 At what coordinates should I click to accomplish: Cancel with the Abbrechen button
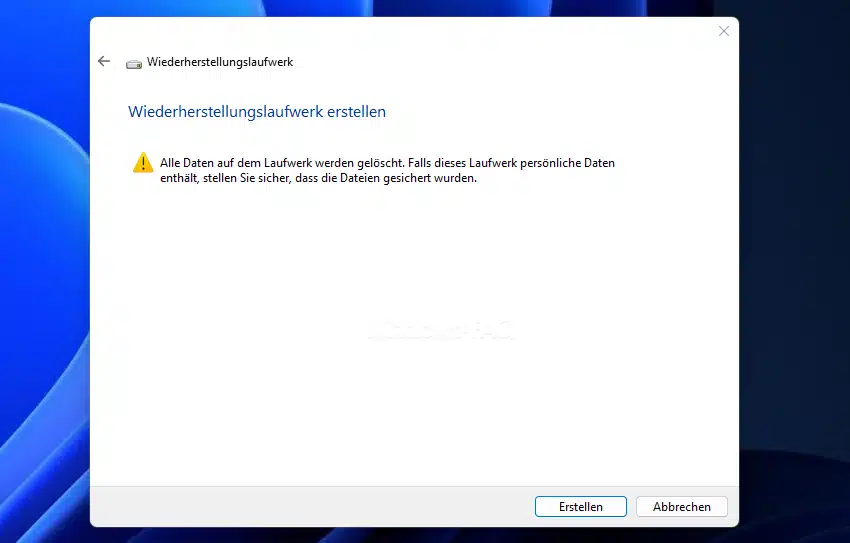click(681, 507)
